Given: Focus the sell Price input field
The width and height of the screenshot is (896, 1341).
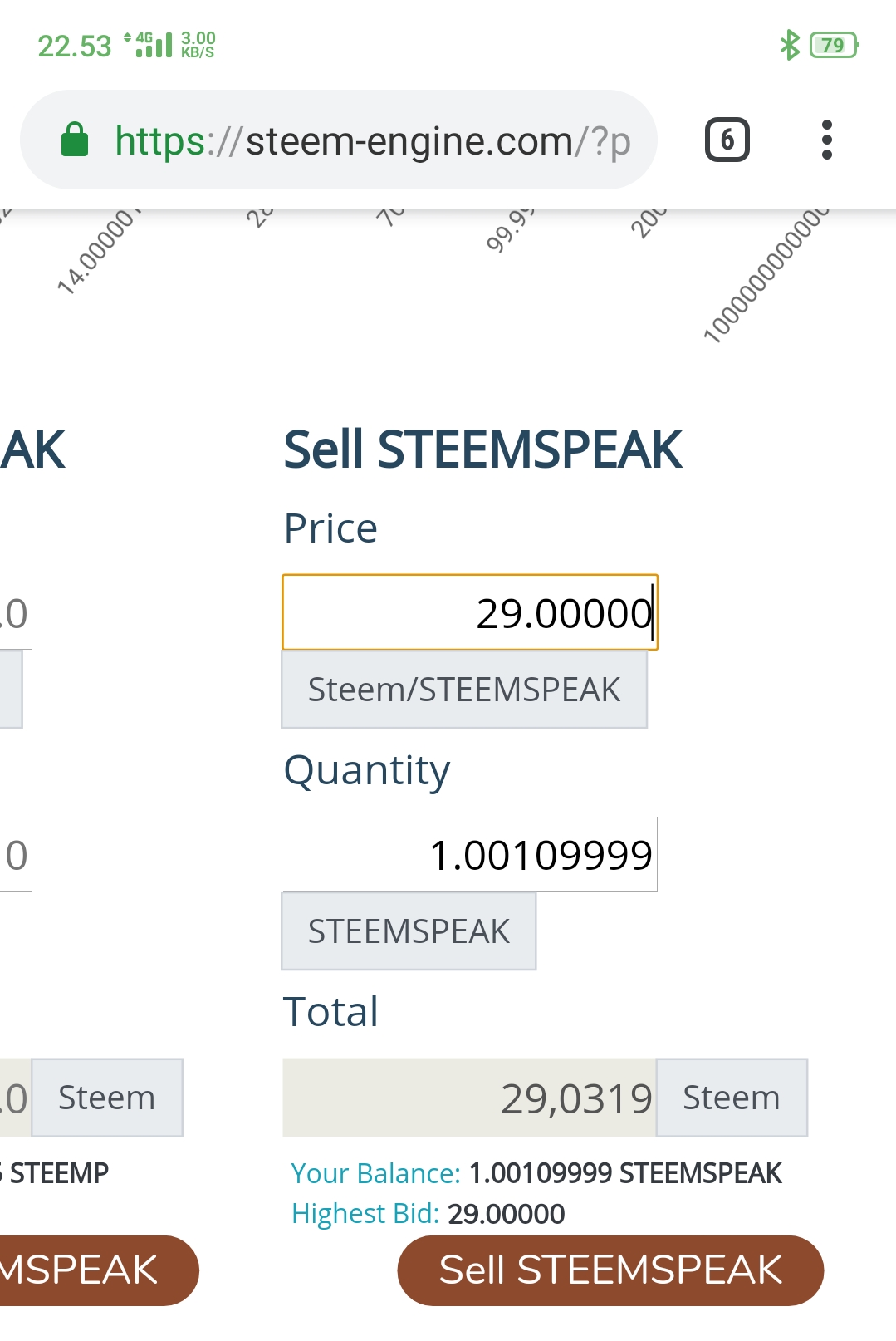Looking at the screenshot, I should click(470, 612).
